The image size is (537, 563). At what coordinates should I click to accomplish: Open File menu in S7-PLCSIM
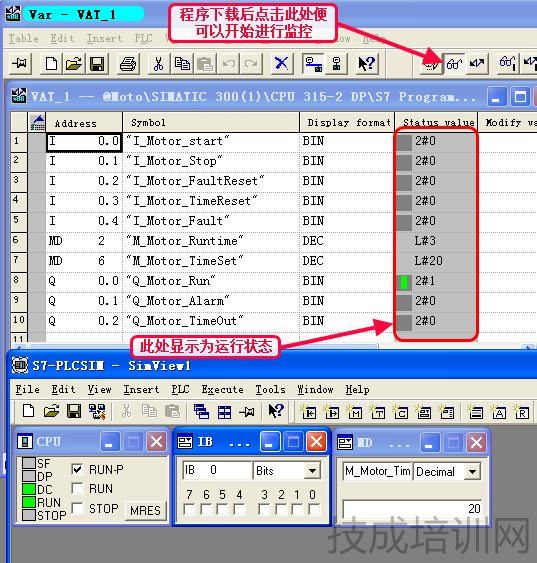click(27, 390)
